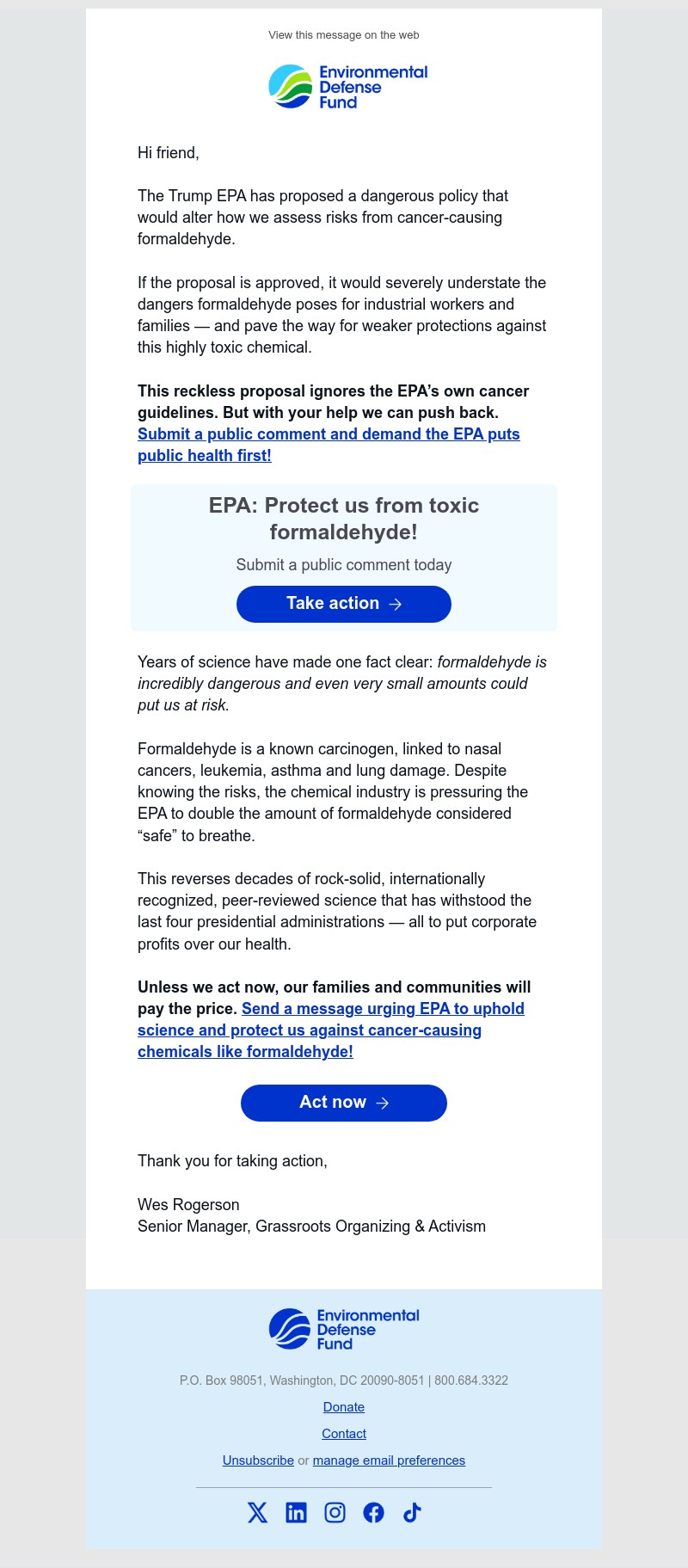
Task: Click the Facebook social icon
Action: point(373,1512)
